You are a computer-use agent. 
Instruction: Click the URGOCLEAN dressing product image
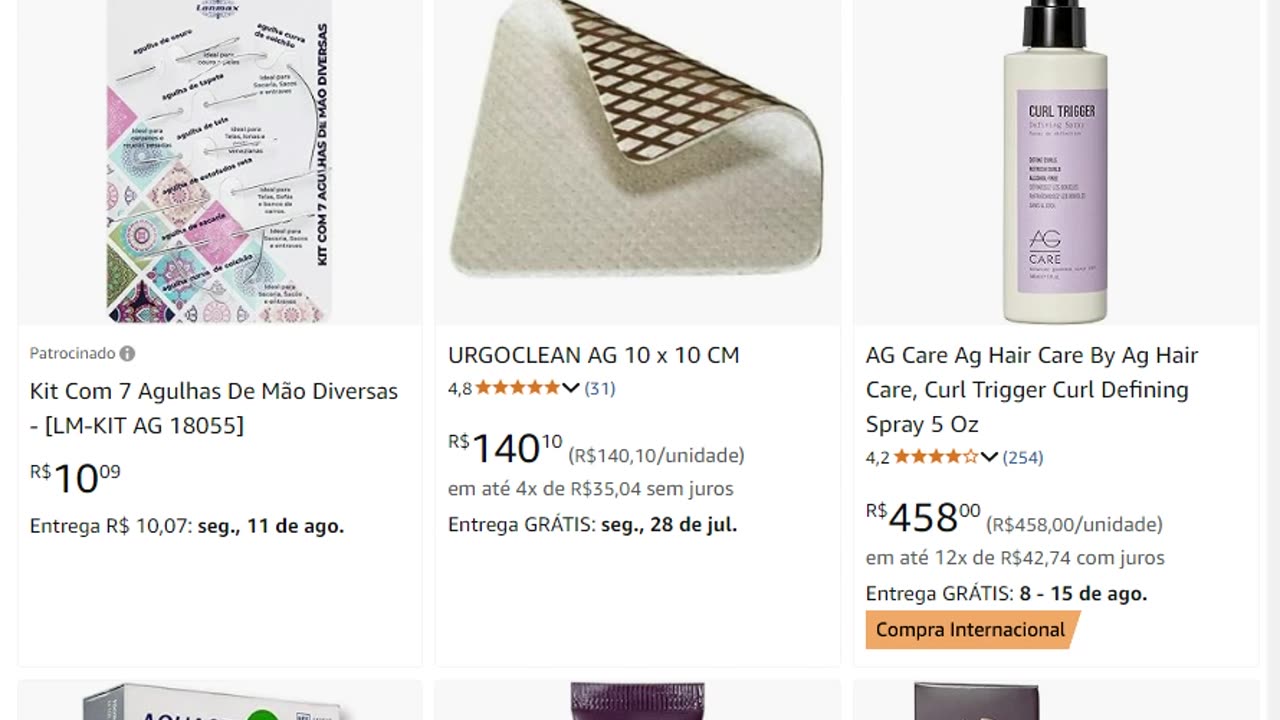tap(637, 140)
